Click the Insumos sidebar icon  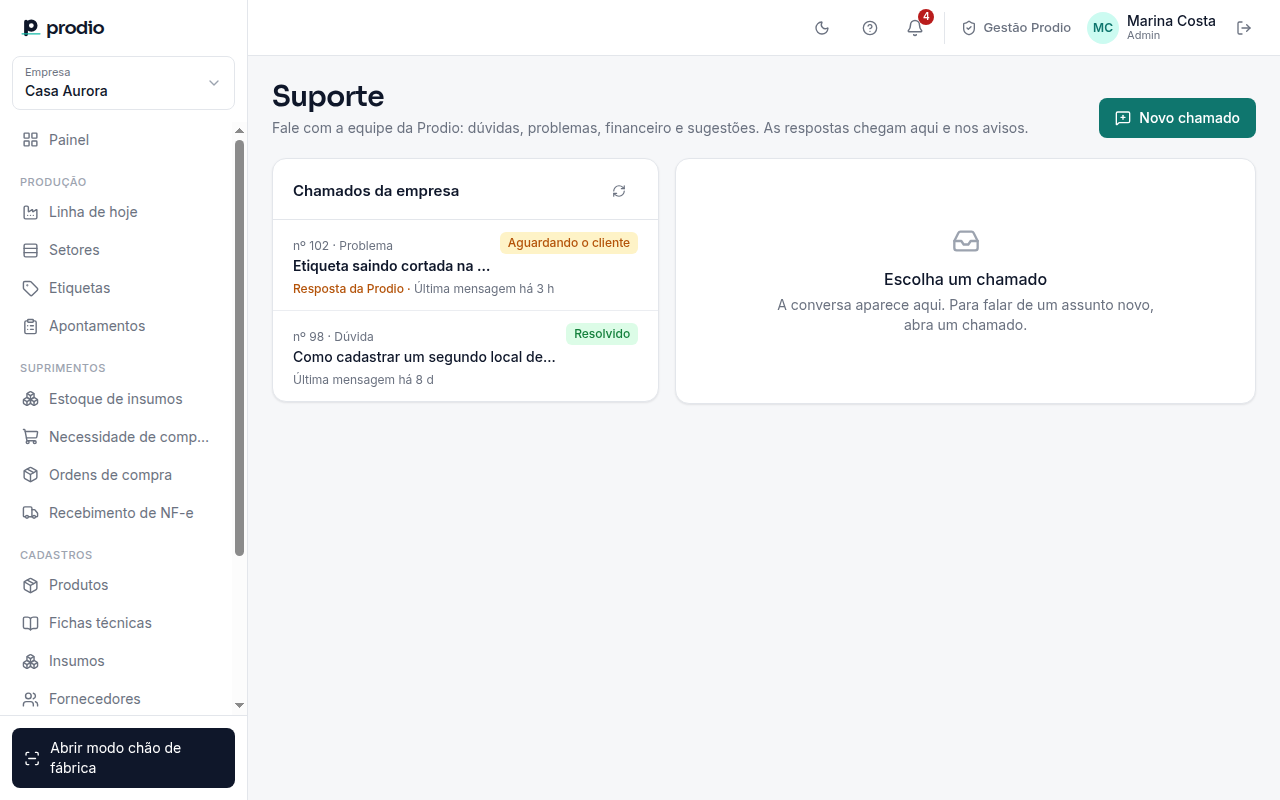pyautogui.click(x=31, y=661)
